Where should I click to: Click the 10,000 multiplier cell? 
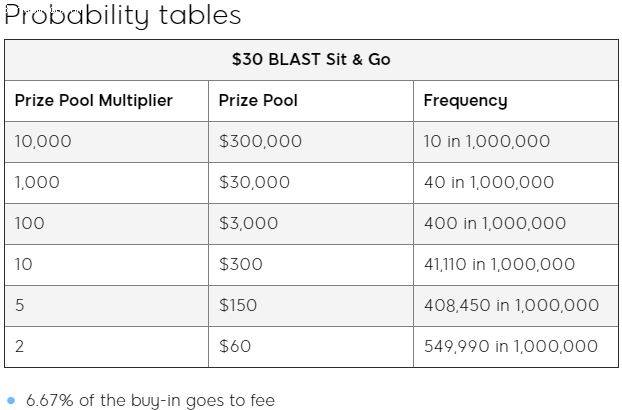pyautogui.click(x=43, y=141)
